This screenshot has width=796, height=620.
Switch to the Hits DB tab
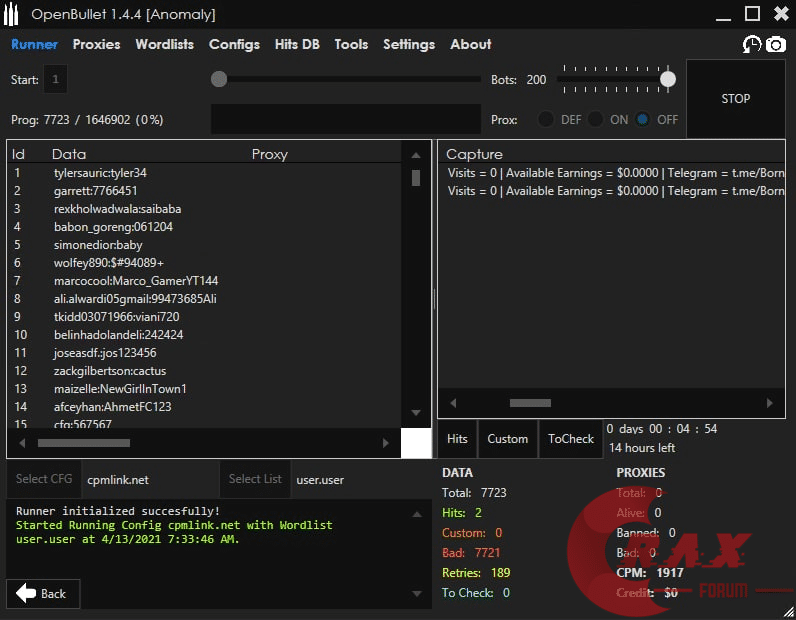pos(298,44)
